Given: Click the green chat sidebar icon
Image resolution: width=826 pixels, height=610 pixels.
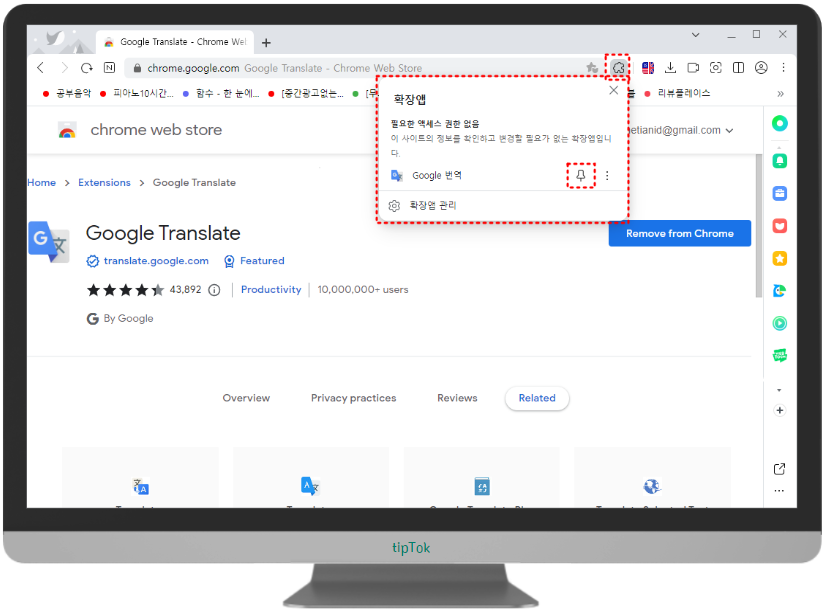Looking at the screenshot, I should (780, 356).
